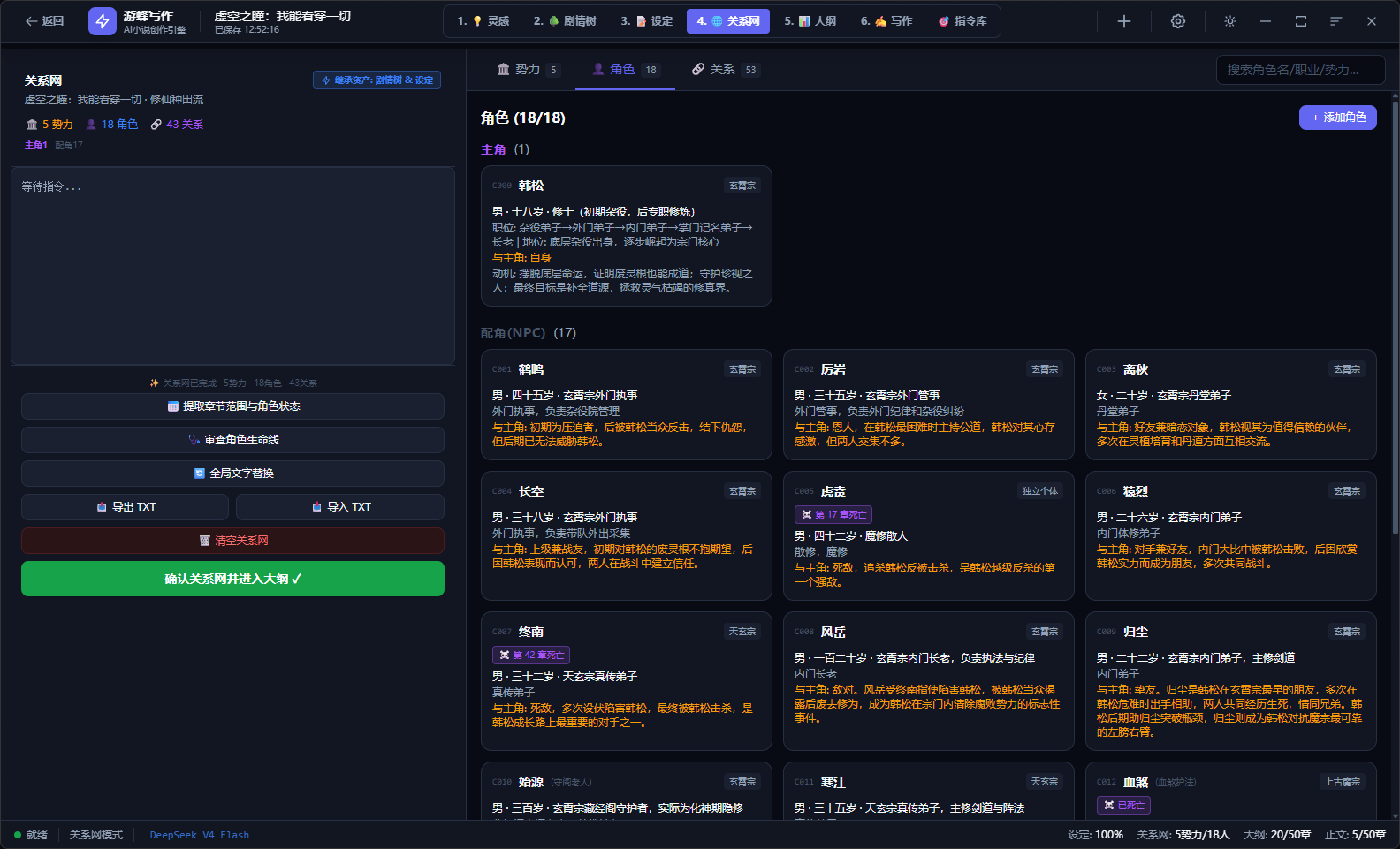Click 玄霄宗 tag on 韩松 card

pos(742,186)
